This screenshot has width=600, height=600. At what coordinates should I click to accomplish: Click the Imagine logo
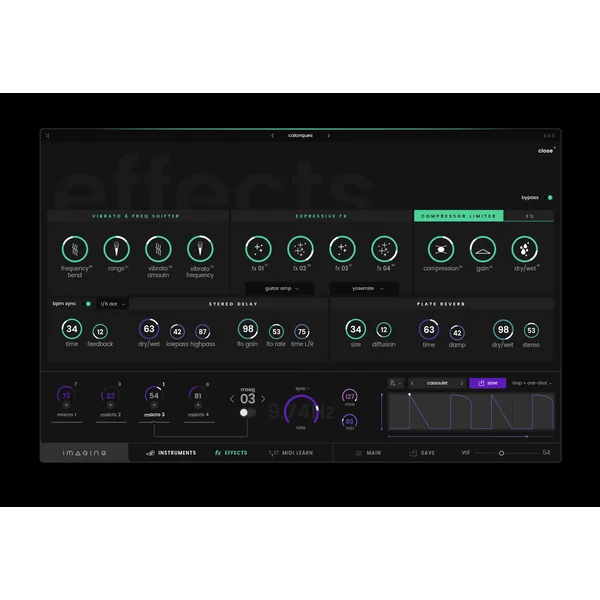tap(85, 453)
